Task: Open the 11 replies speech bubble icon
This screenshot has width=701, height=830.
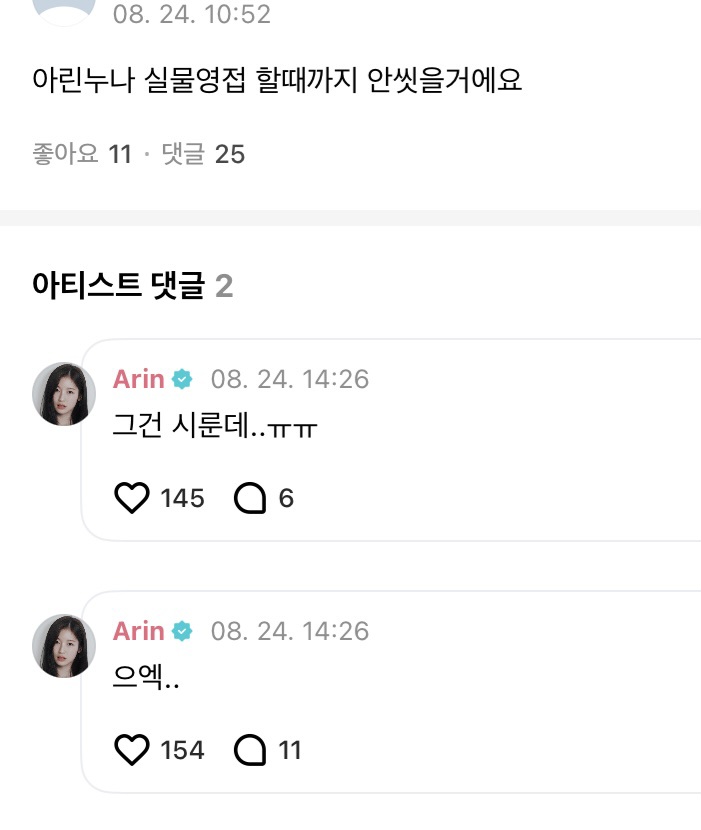Action: pos(249,750)
